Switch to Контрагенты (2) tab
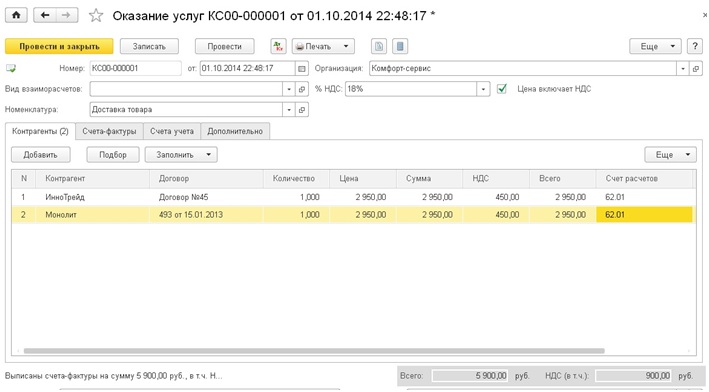Viewport: 709px width, 392px height. pyautogui.click(x=40, y=131)
